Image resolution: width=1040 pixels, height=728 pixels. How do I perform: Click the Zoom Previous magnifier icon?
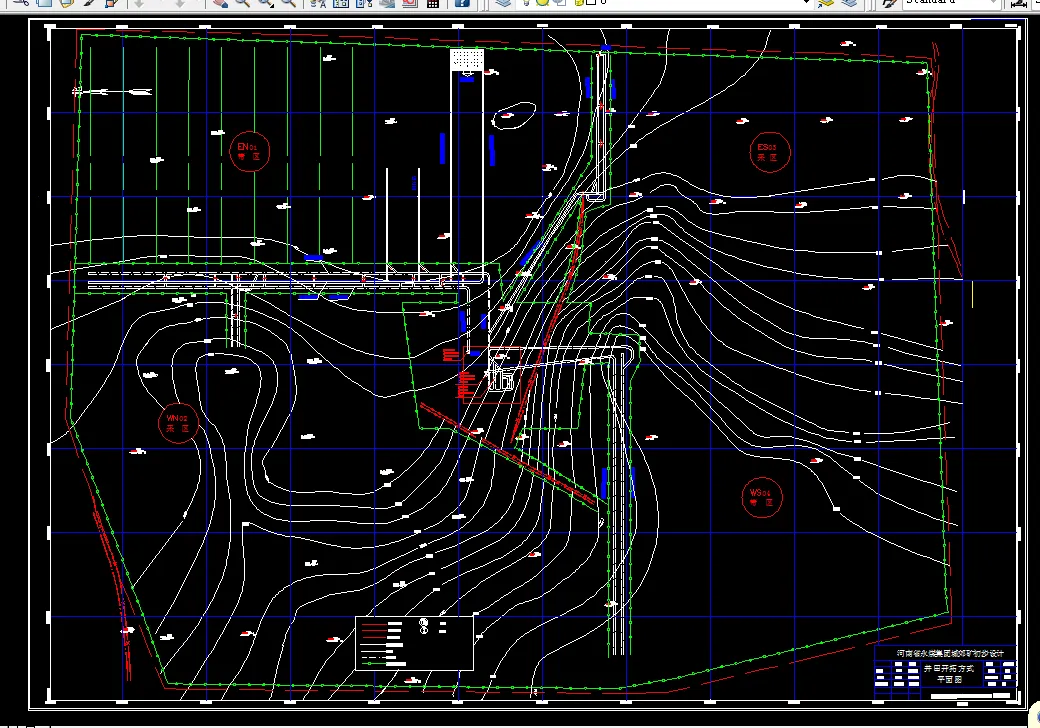pyautogui.click(x=288, y=3)
